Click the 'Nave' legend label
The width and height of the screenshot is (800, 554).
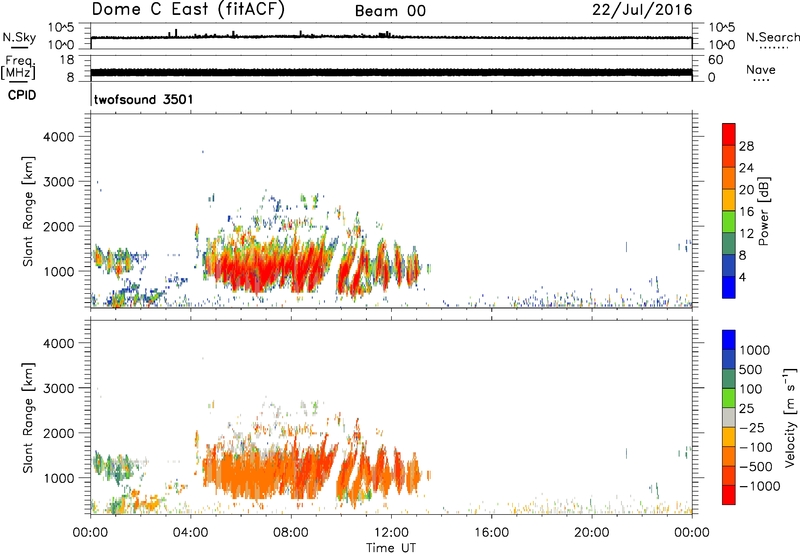[x=761, y=69]
